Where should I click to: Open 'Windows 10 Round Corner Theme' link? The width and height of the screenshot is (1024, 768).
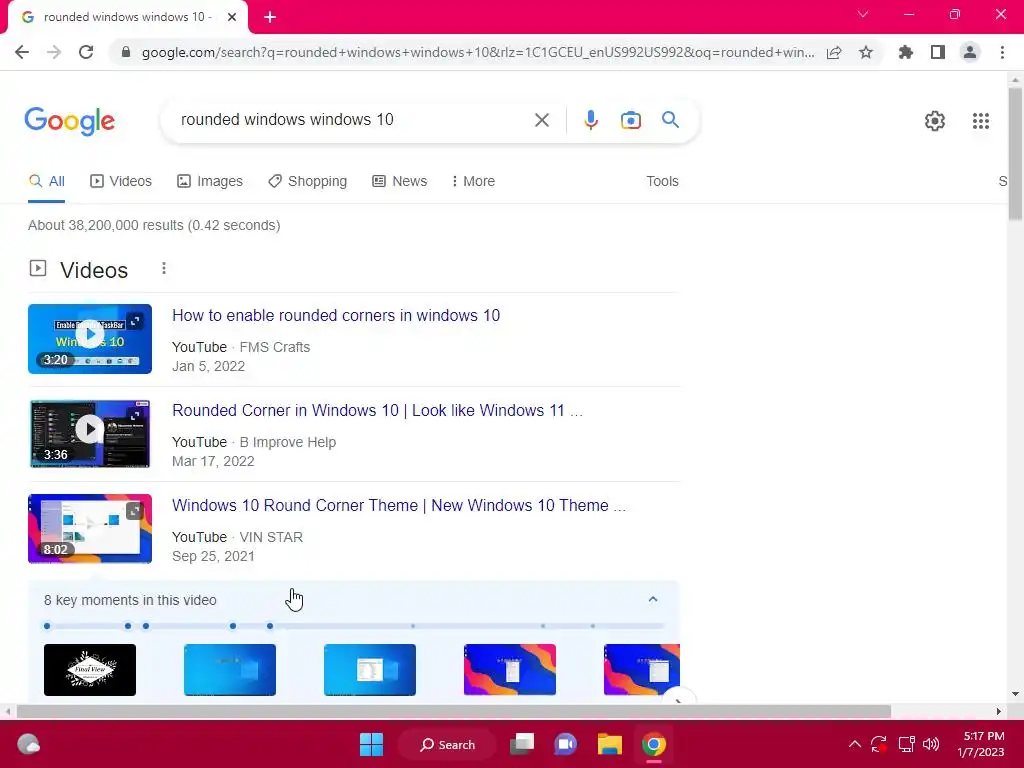(399, 505)
